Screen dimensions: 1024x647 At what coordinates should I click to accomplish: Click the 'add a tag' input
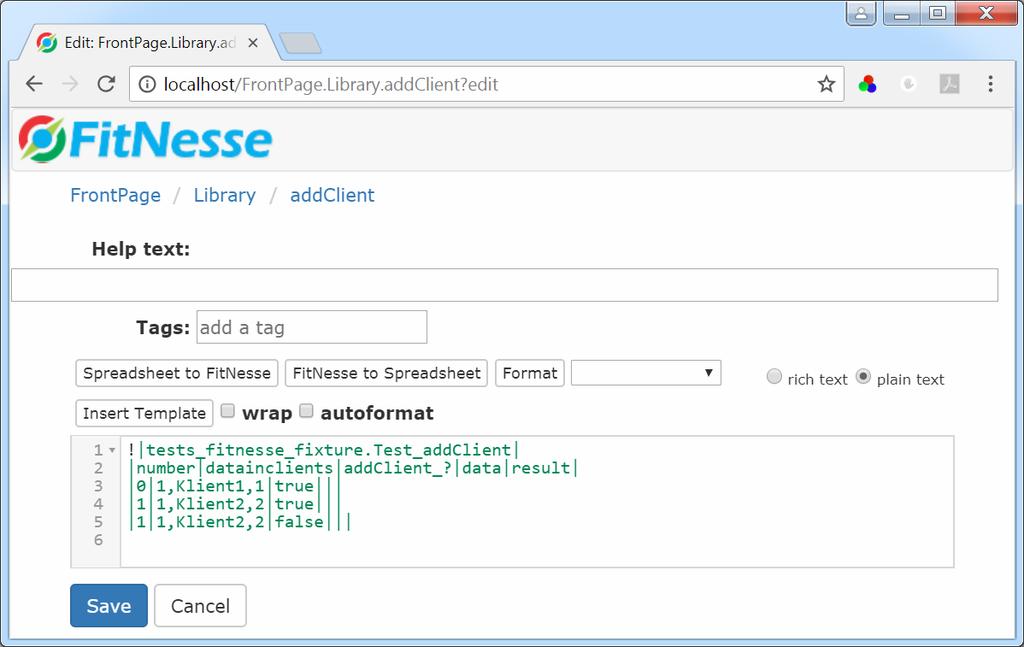(x=312, y=327)
